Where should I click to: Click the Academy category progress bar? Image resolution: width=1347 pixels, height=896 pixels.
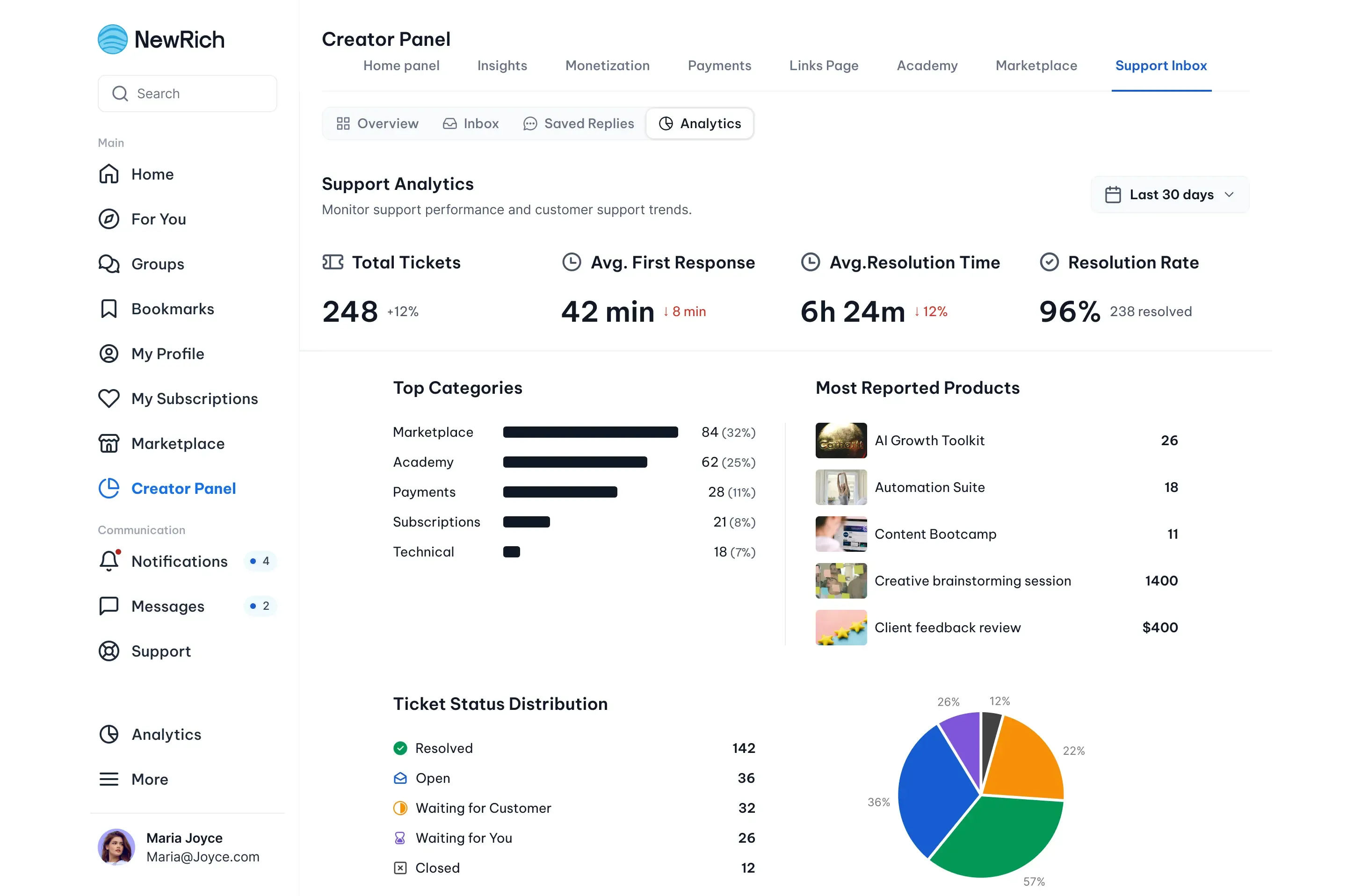[x=575, y=462]
